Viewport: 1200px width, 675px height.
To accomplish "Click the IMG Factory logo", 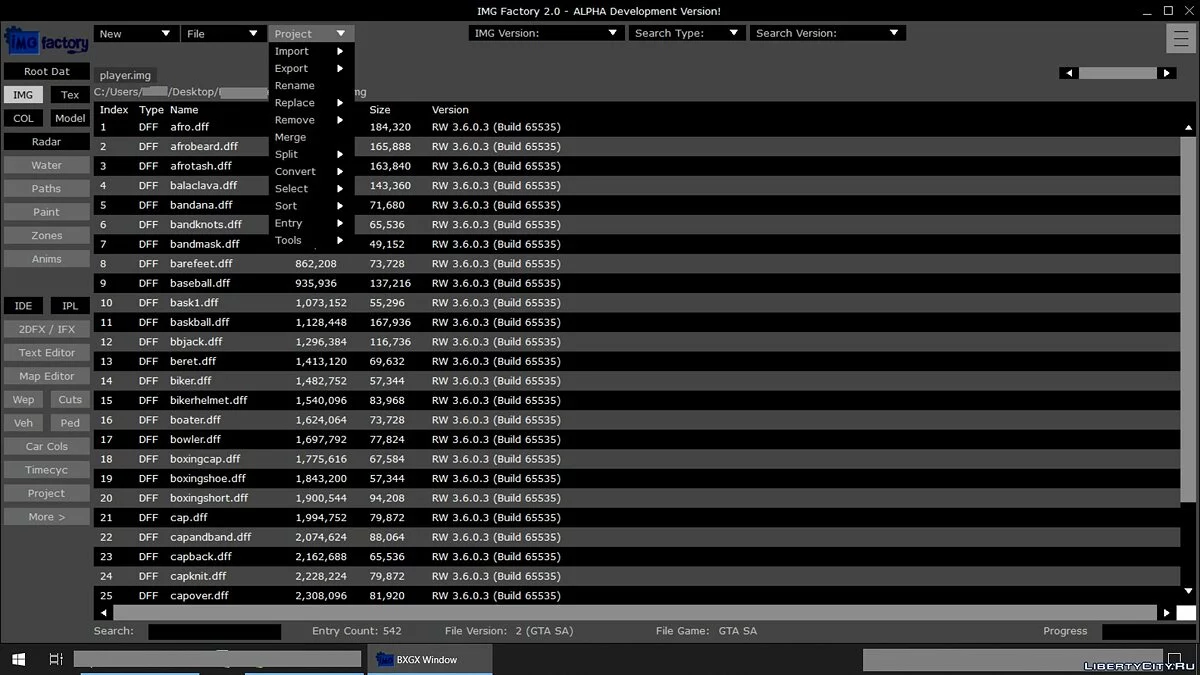I will [x=46, y=43].
